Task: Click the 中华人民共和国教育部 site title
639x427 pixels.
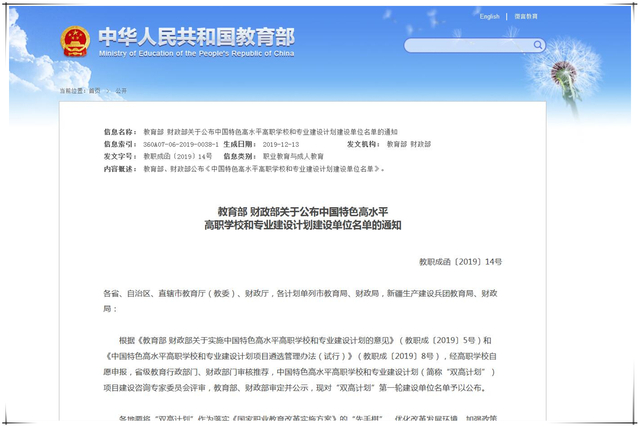Action: (196, 35)
